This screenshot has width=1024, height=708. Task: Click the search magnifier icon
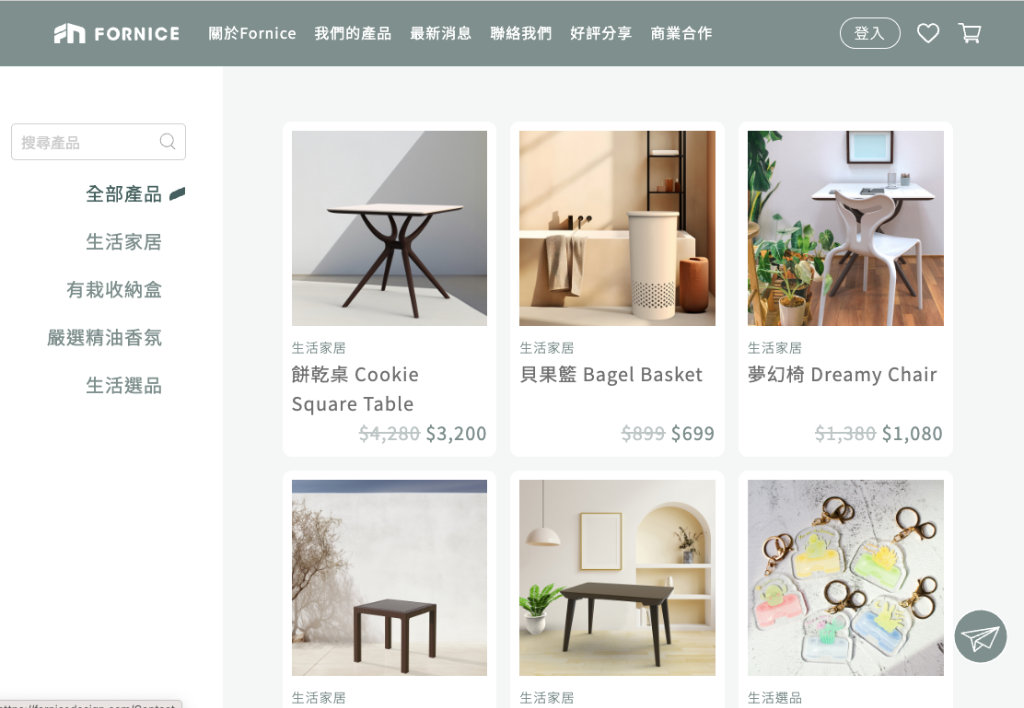click(x=168, y=141)
